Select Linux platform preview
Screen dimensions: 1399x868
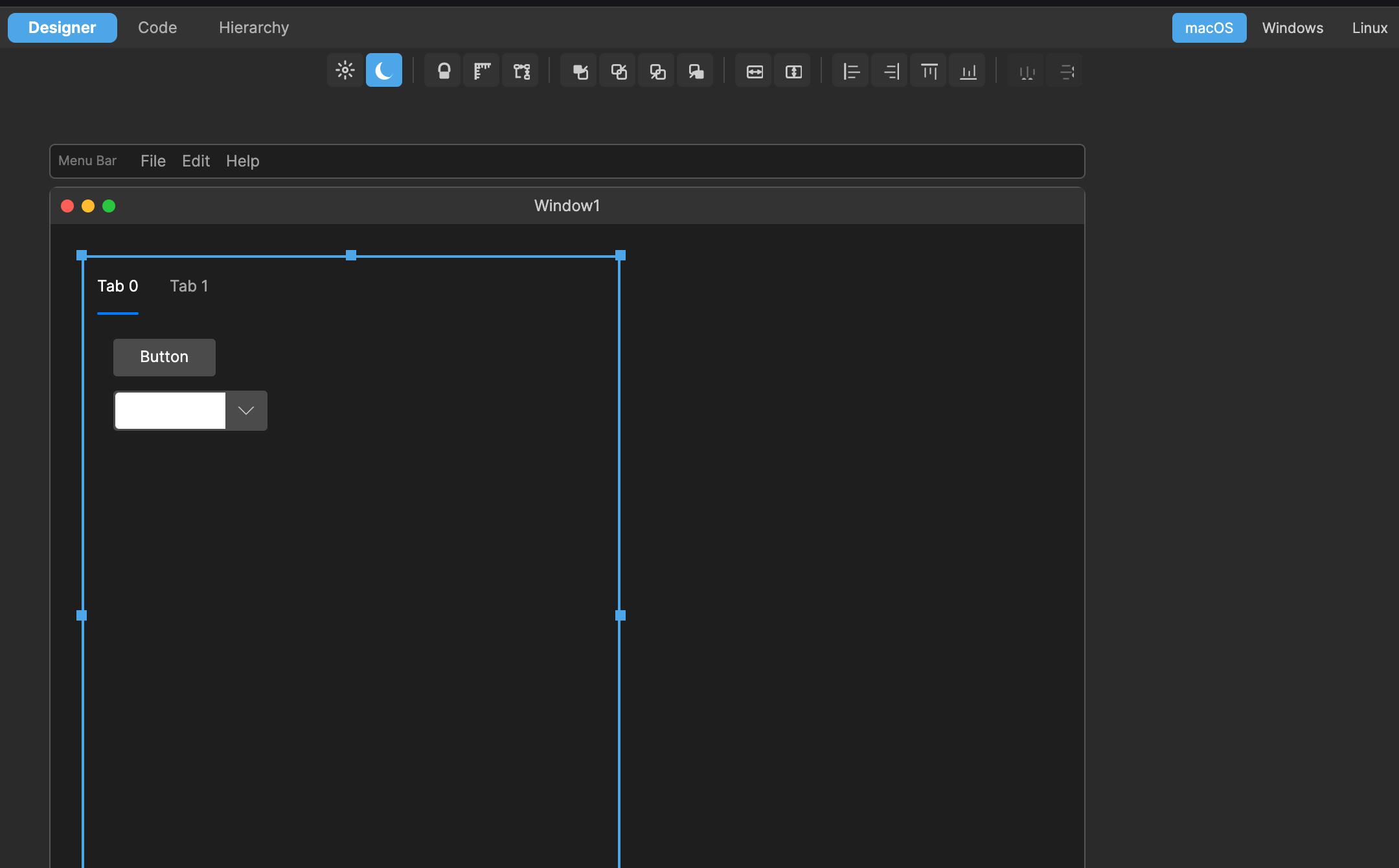click(1369, 28)
